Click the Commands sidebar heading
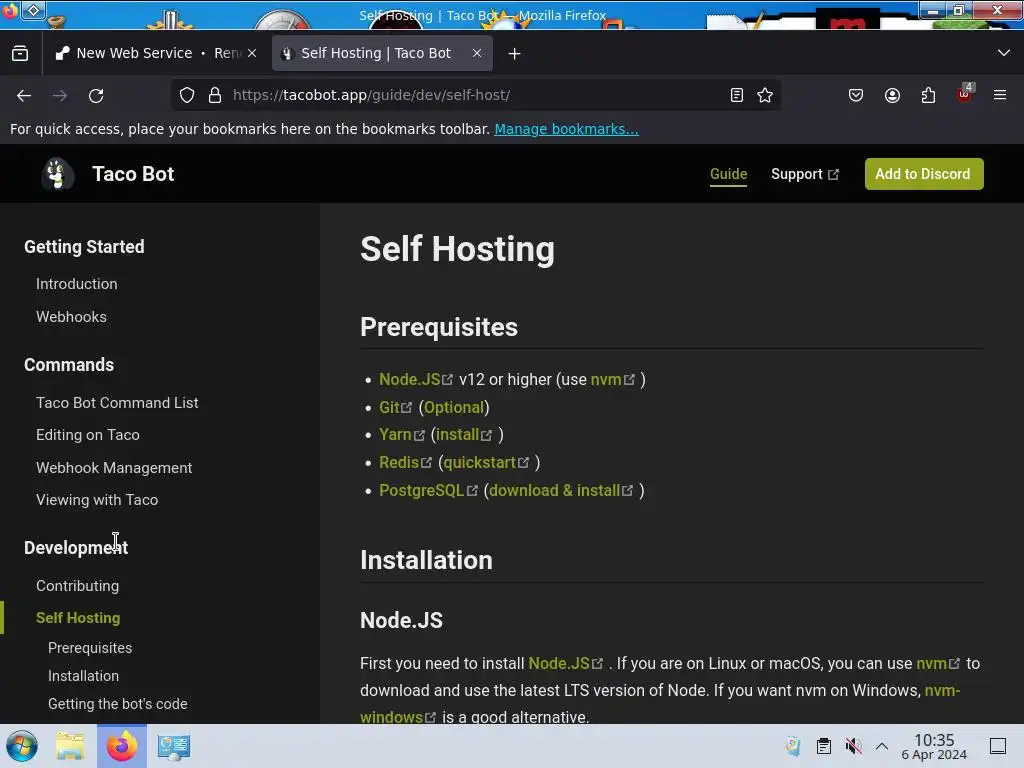 [x=69, y=365]
